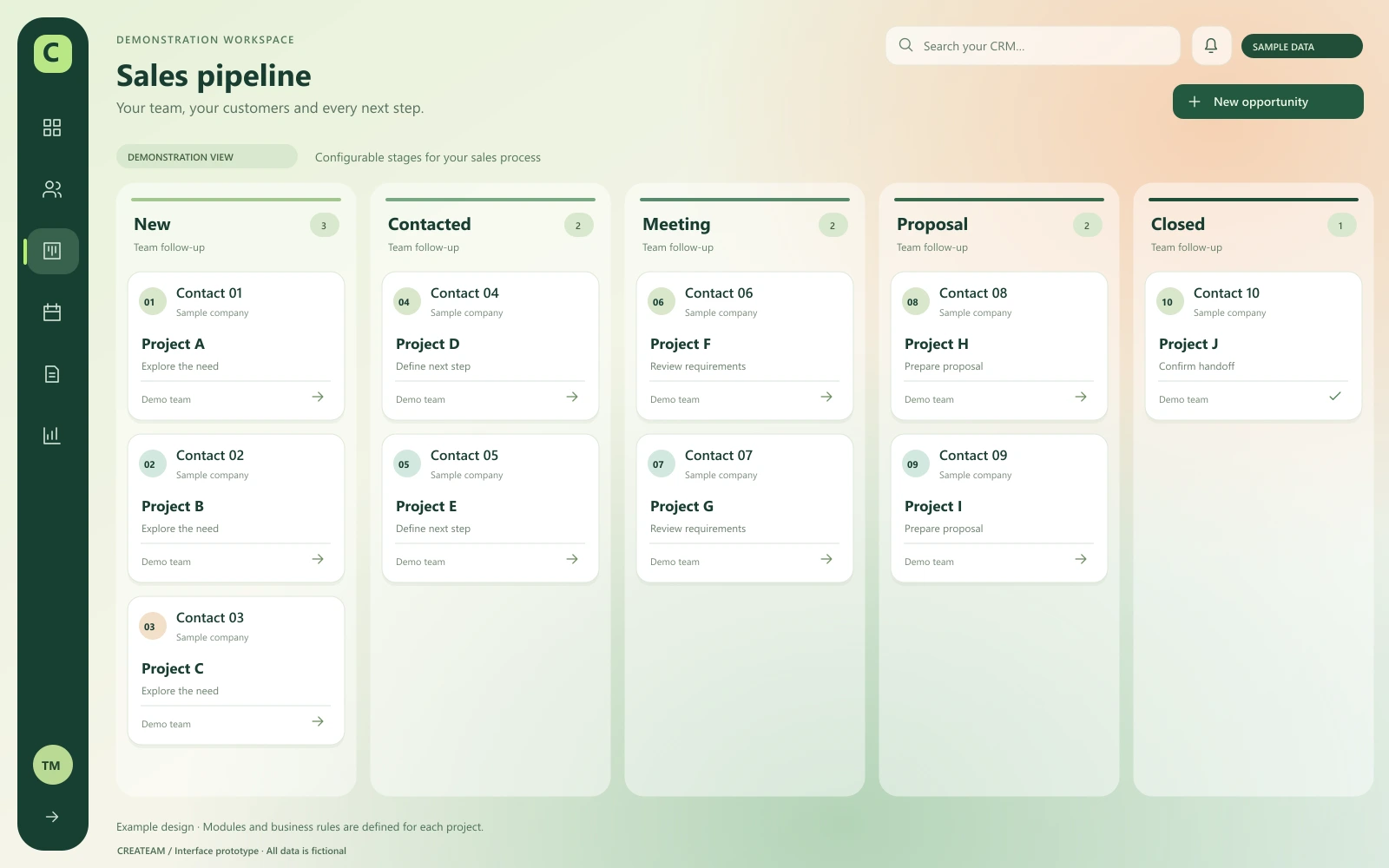
Task: Click the Closed column count badge
Action: click(x=1341, y=225)
